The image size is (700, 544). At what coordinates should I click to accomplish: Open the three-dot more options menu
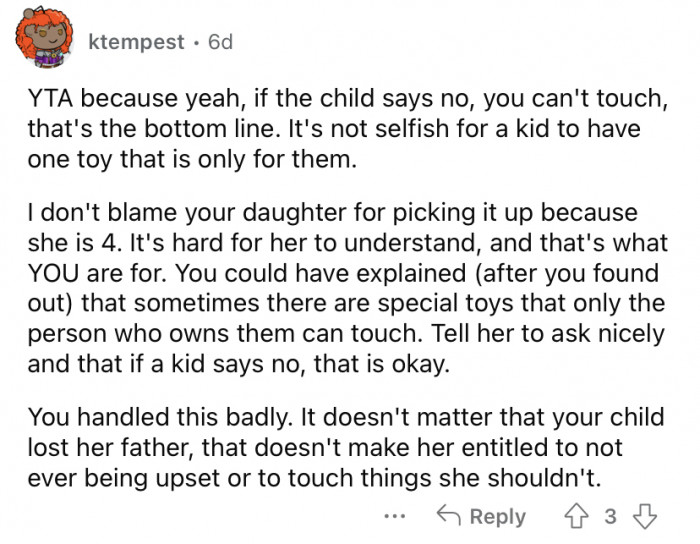click(395, 516)
